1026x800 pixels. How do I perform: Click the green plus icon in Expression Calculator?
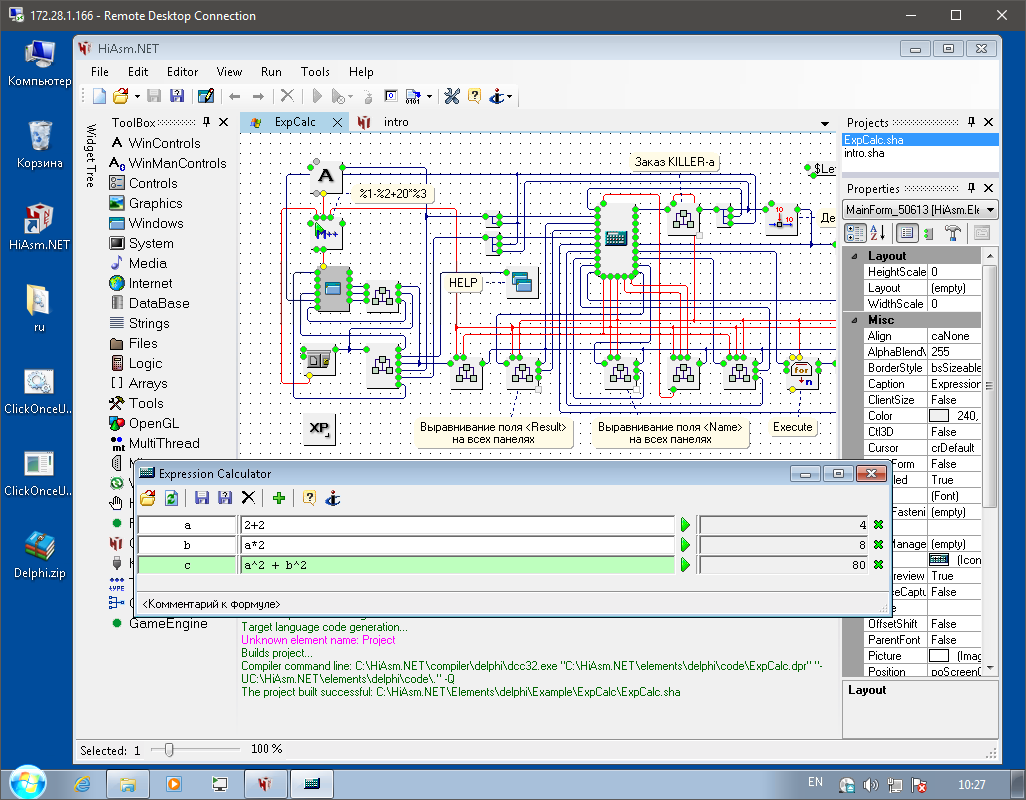click(278, 497)
